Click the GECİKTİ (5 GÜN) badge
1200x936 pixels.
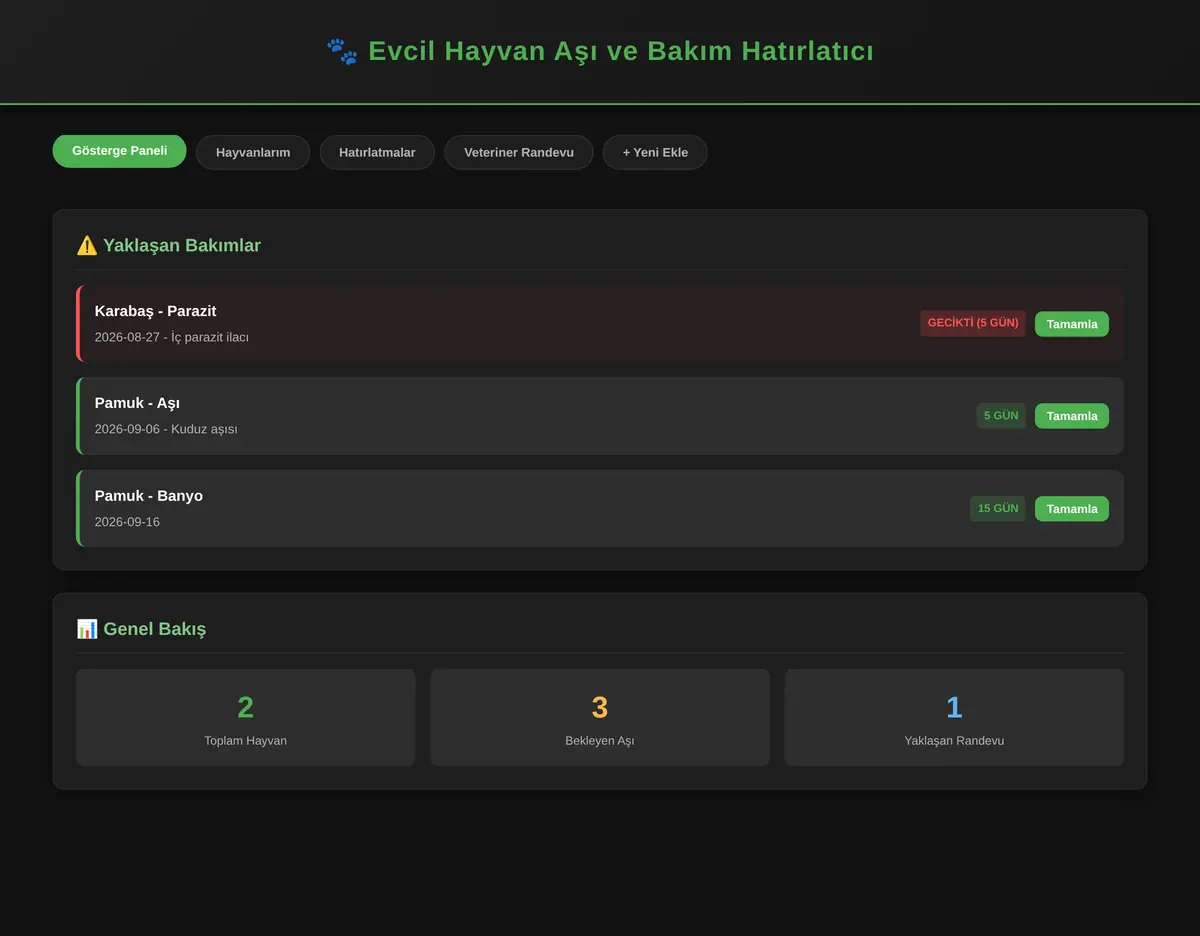tap(973, 323)
